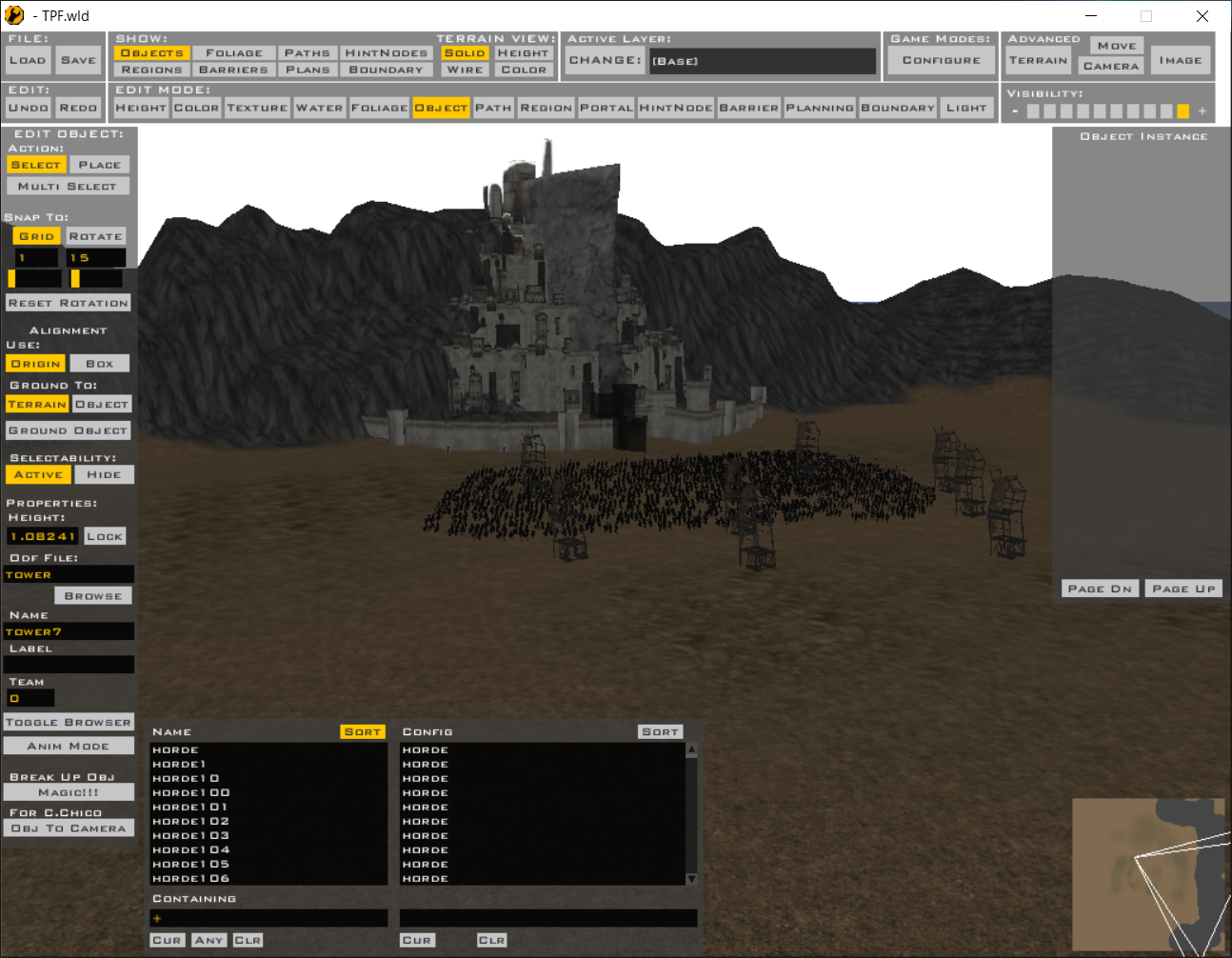
Task: Switch to Portal edit mode
Action: pos(606,108)
